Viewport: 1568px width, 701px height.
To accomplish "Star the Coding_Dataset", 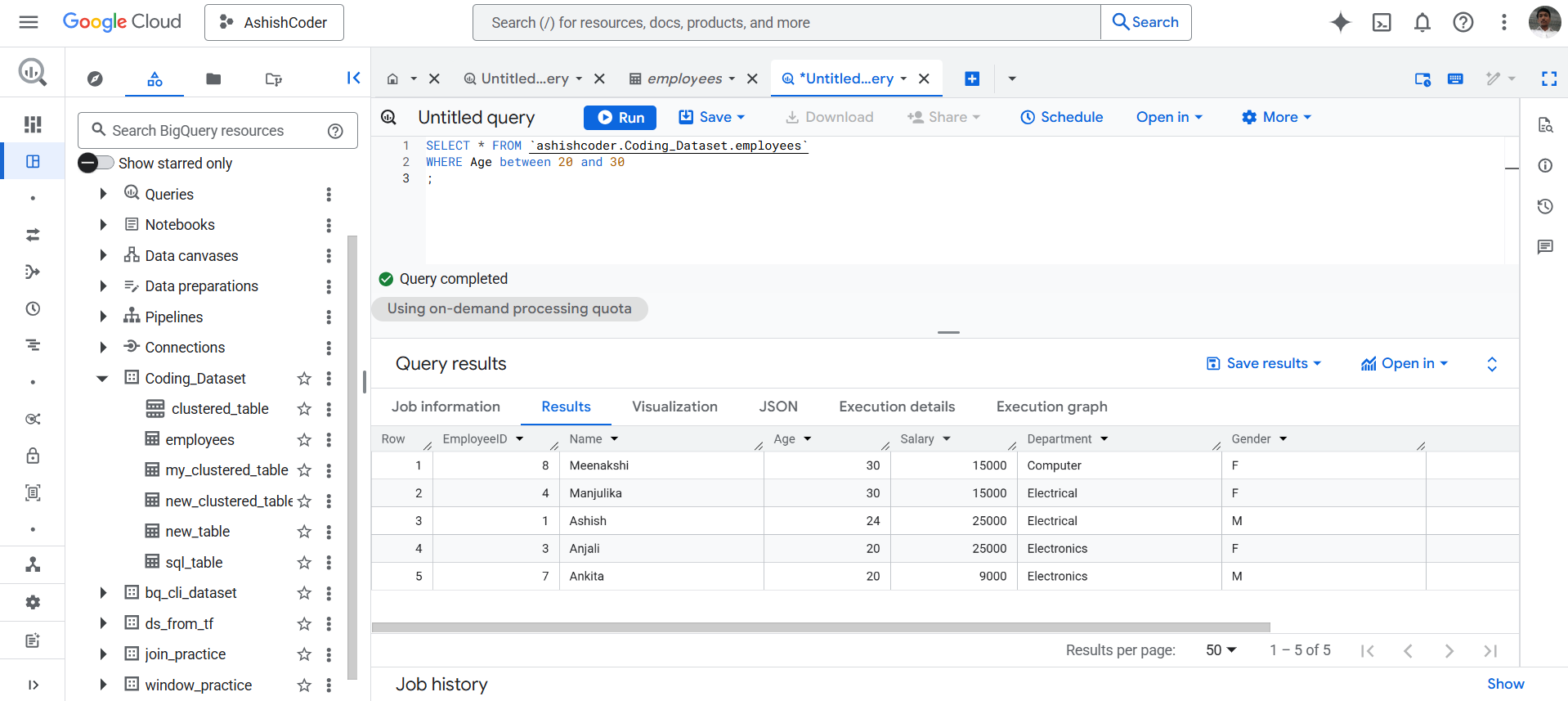I will [x=304, y=379].
